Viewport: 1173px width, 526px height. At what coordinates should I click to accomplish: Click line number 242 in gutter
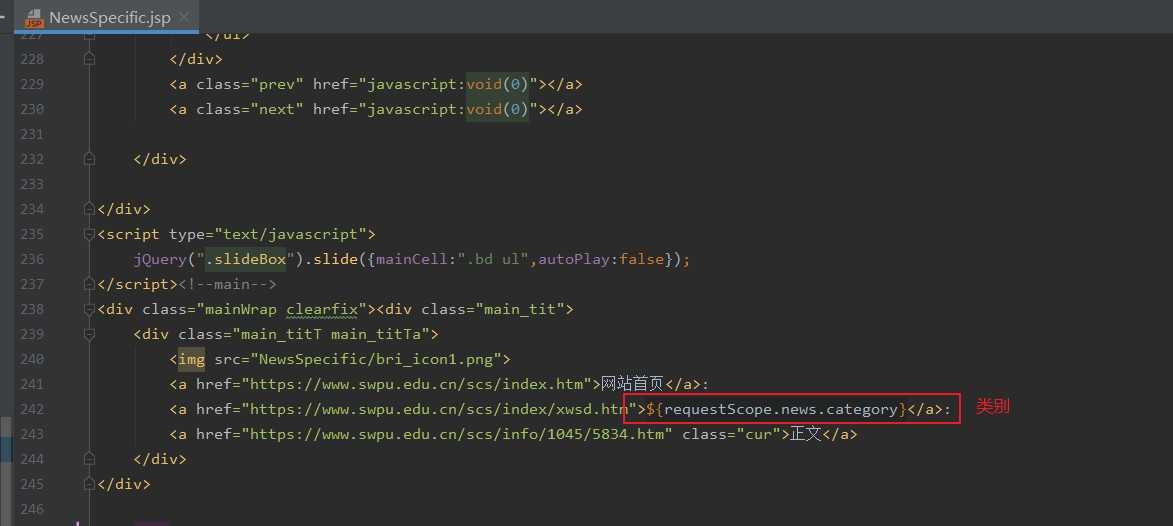31,409
